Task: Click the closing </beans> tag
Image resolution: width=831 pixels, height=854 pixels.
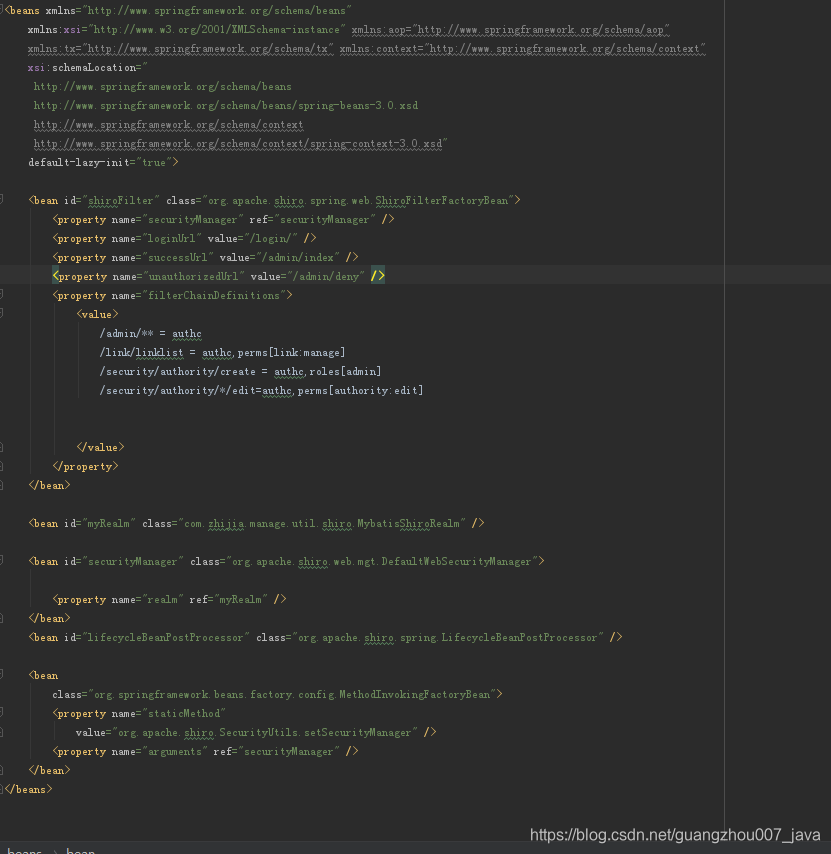Action: pos(28,789)
